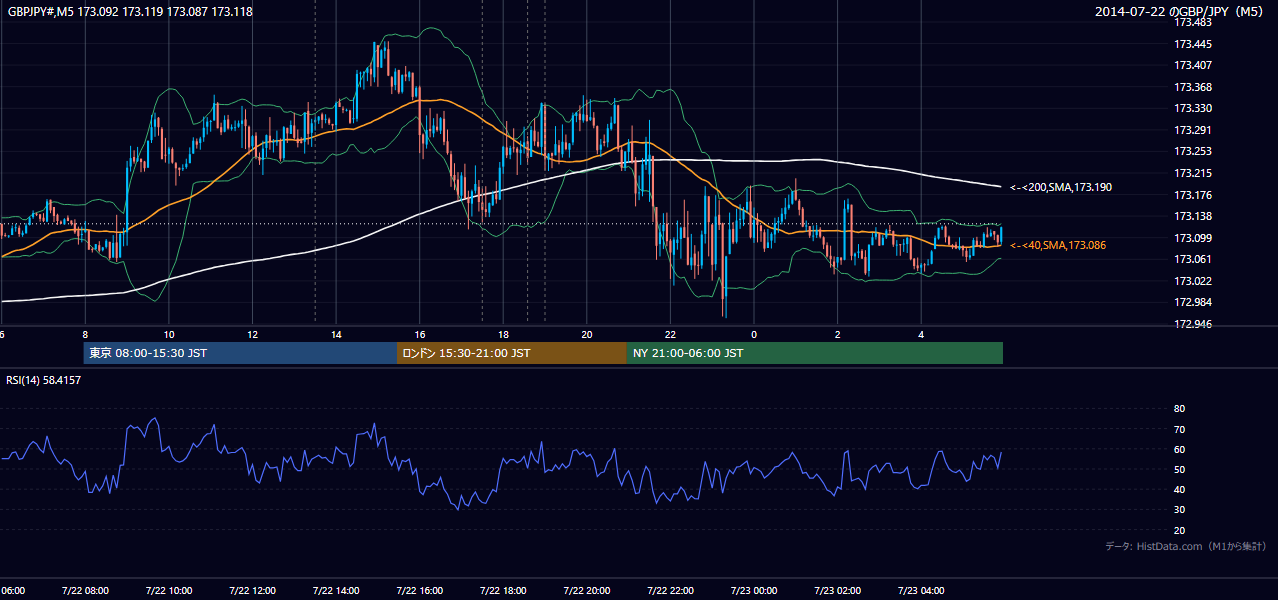
Task: Click price axis value 173.099
Action: click(1193, 238)
